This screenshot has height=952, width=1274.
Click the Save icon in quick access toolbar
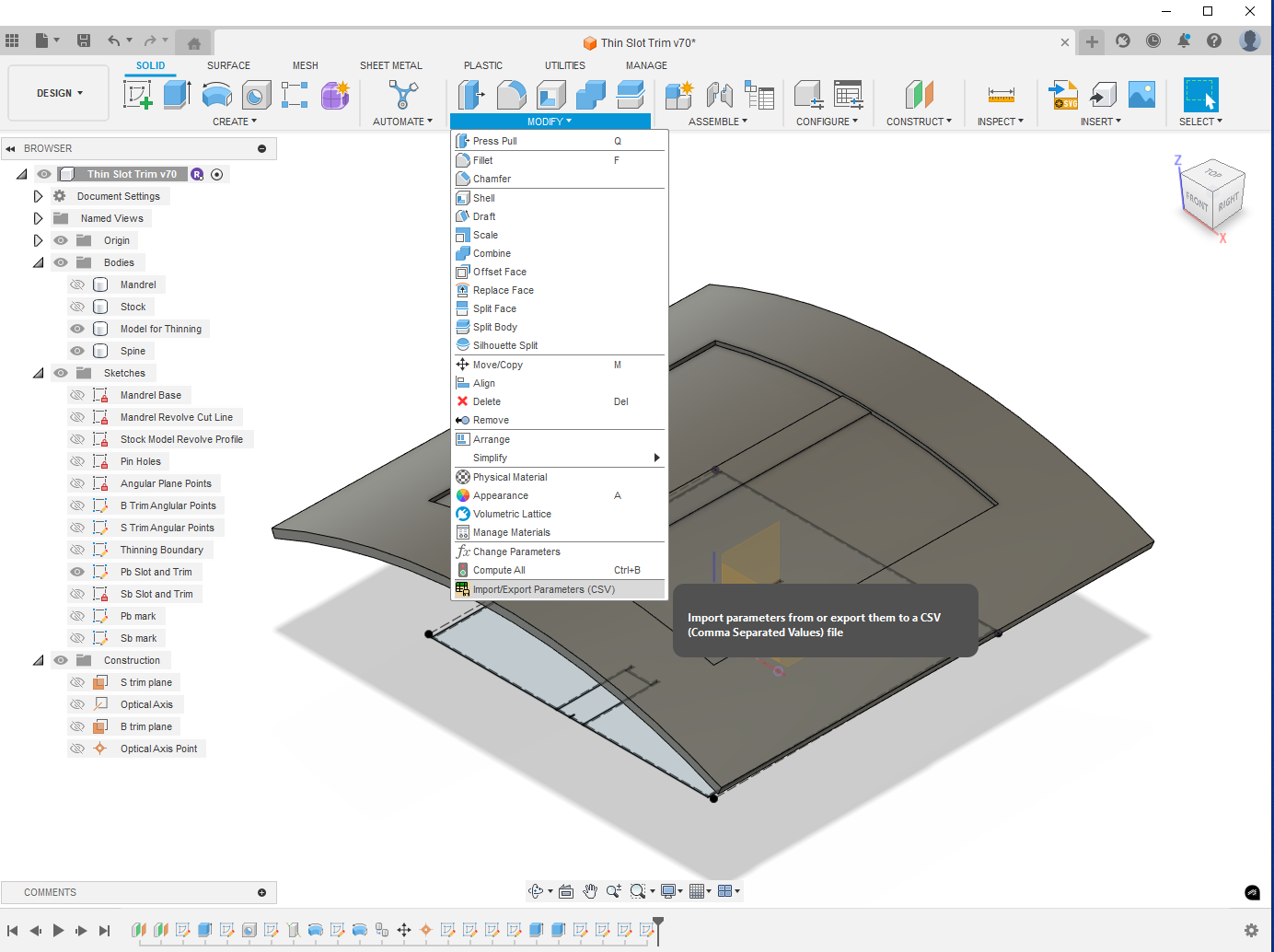click(x=84, y=40)
